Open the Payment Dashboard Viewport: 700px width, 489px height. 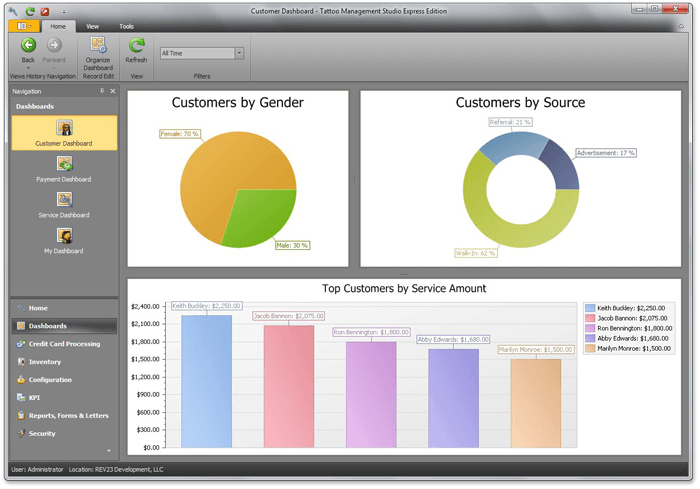click(63, 168)
